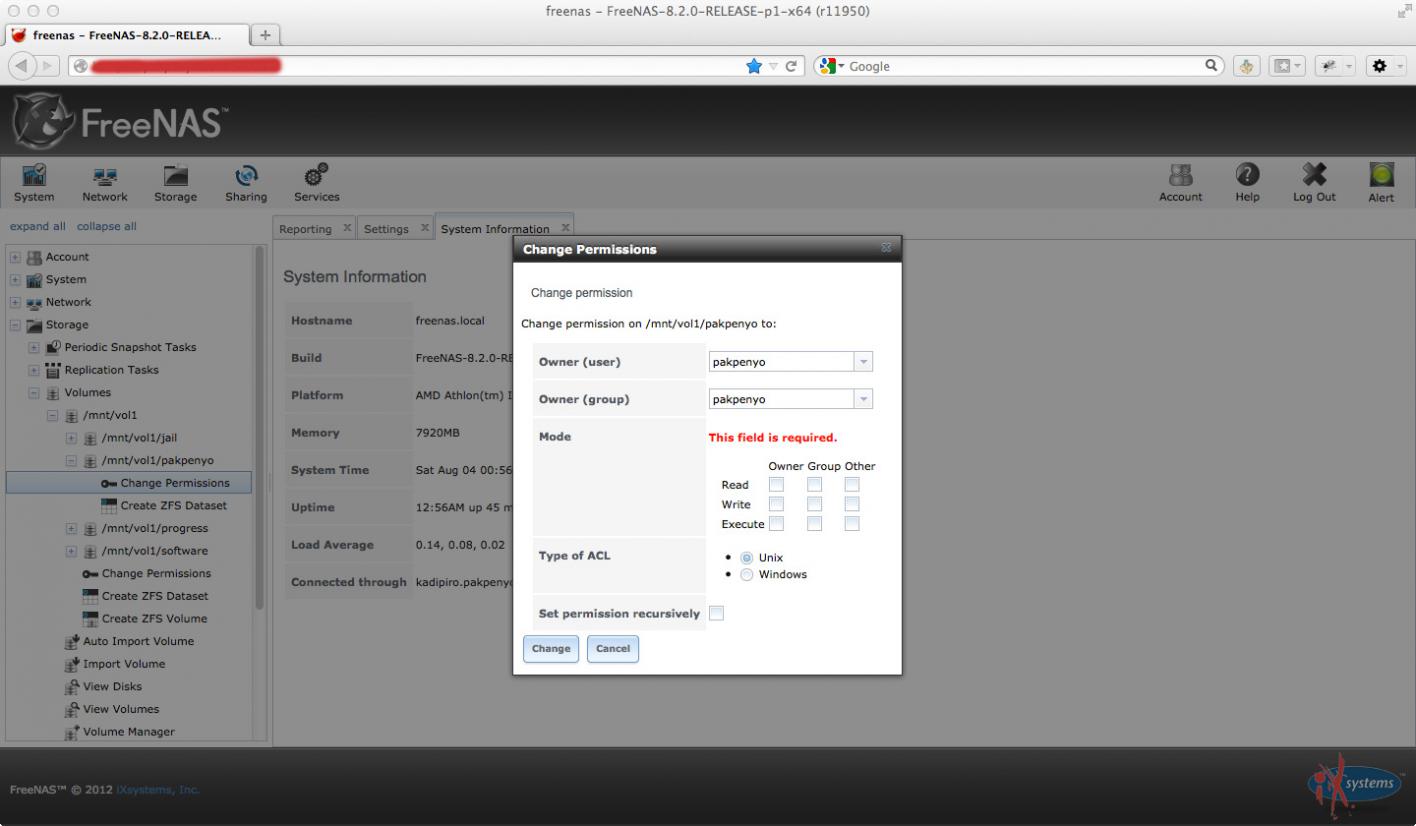Image resolution: width=1416 pixels, height=826 pixels.
Task: Select Change Permissions under /mnt/vol1/software
Action: 156,574
